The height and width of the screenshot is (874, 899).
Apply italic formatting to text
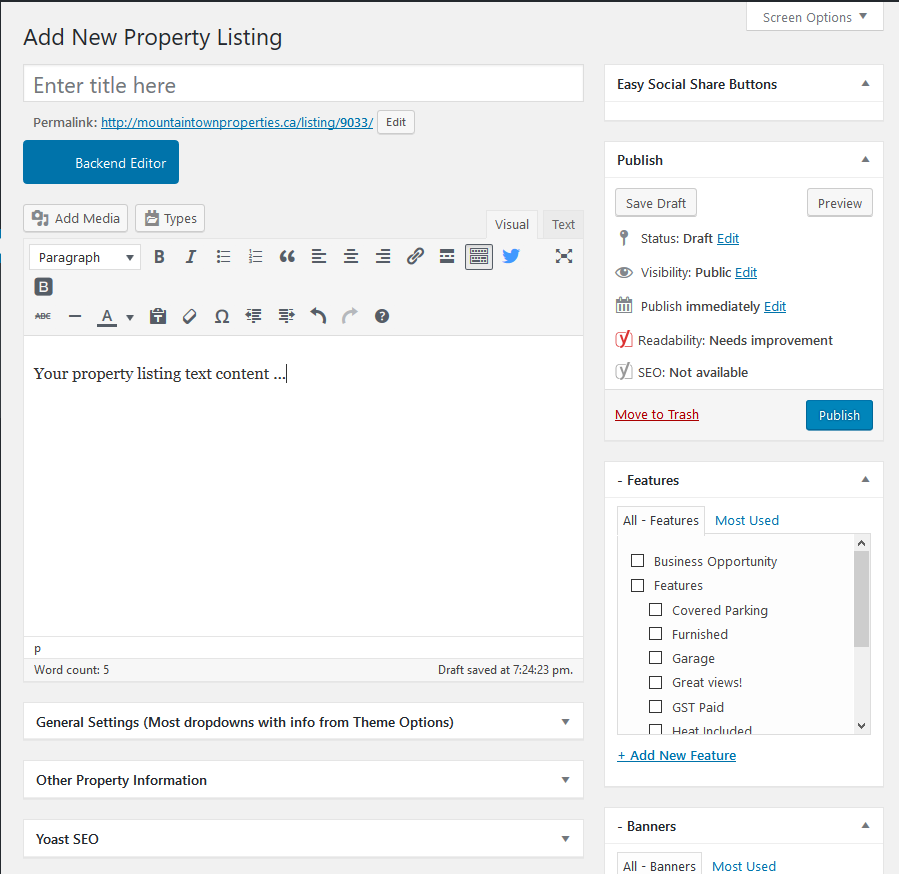click(x=191, y=257)
